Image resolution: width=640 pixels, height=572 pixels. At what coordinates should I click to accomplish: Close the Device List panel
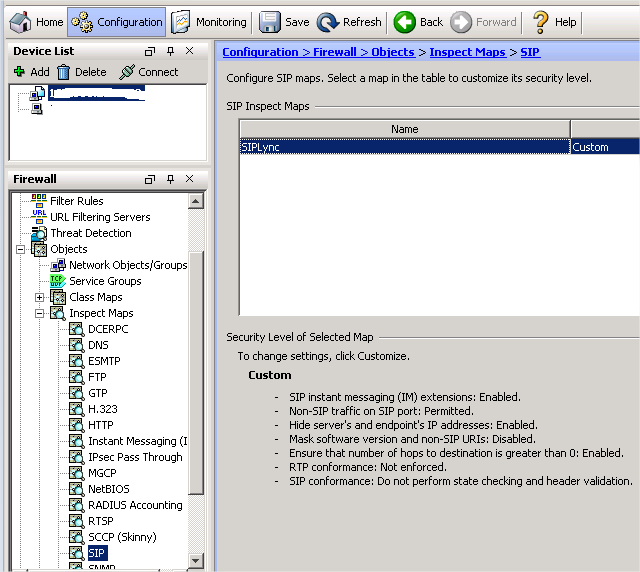(x=190, y=51)
